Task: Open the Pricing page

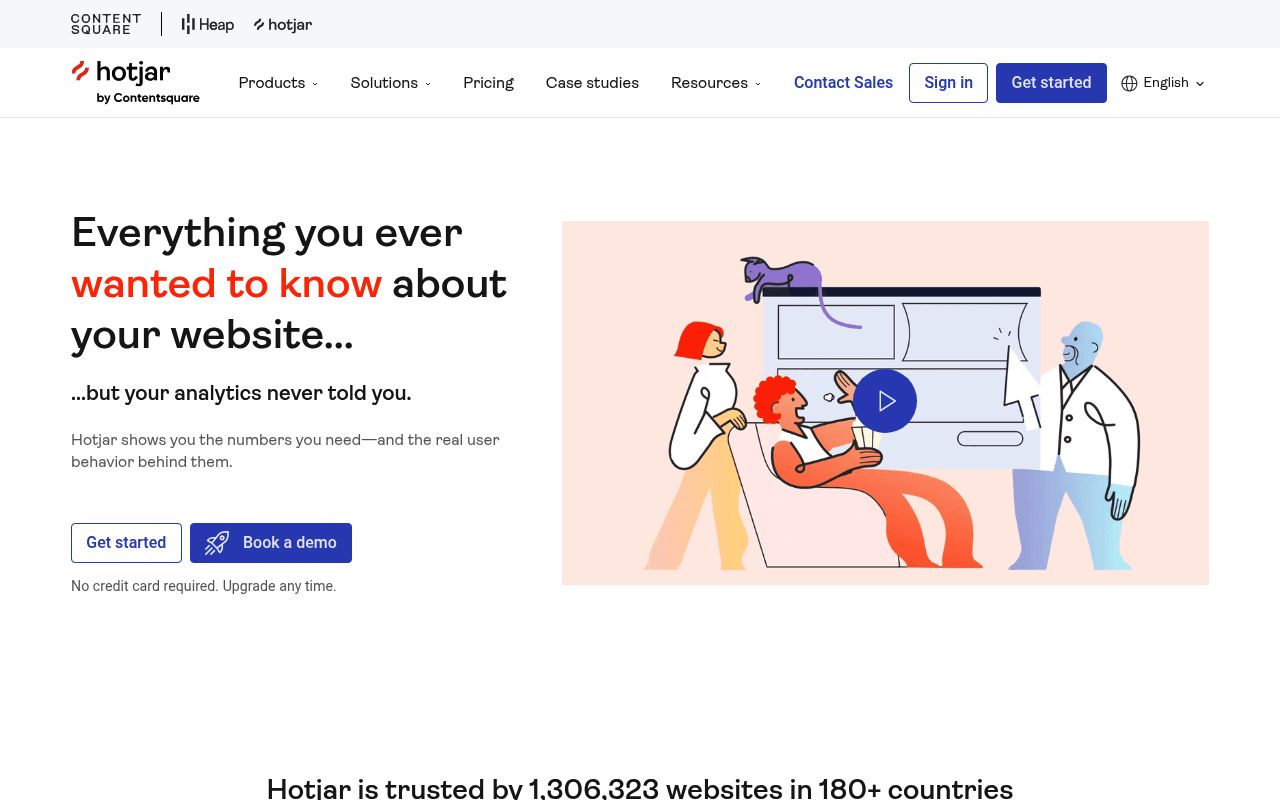Action: (x=488, y=83)
